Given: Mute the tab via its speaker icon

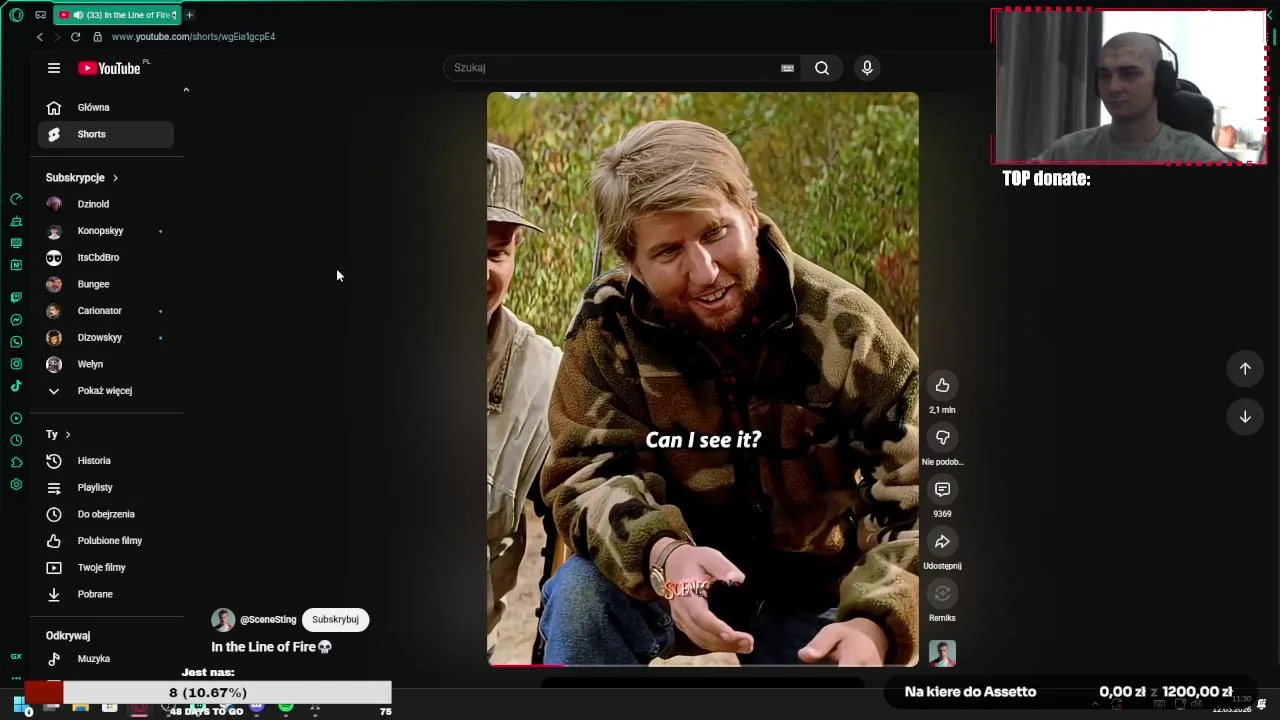Looking at the screenshot, I should tap(78, 15).
